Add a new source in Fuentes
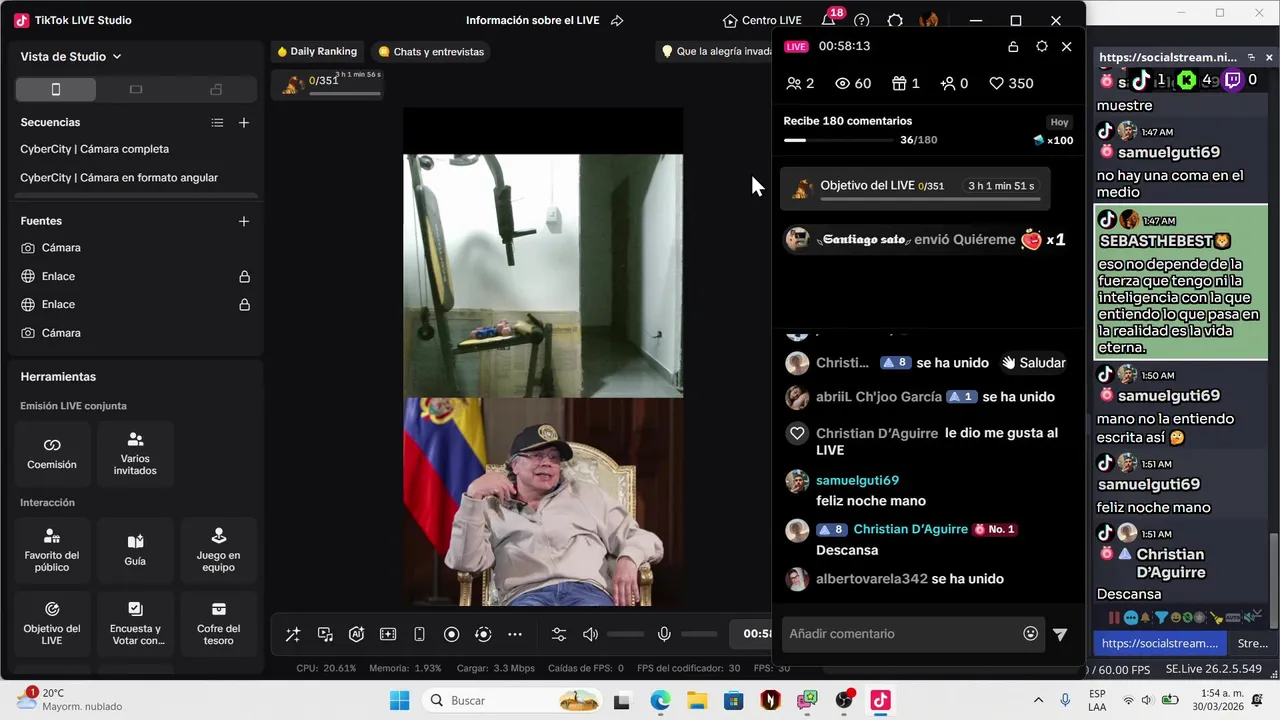Image resolution: width=1280 pixels, height=720 pixels. [x=244, y=221]
